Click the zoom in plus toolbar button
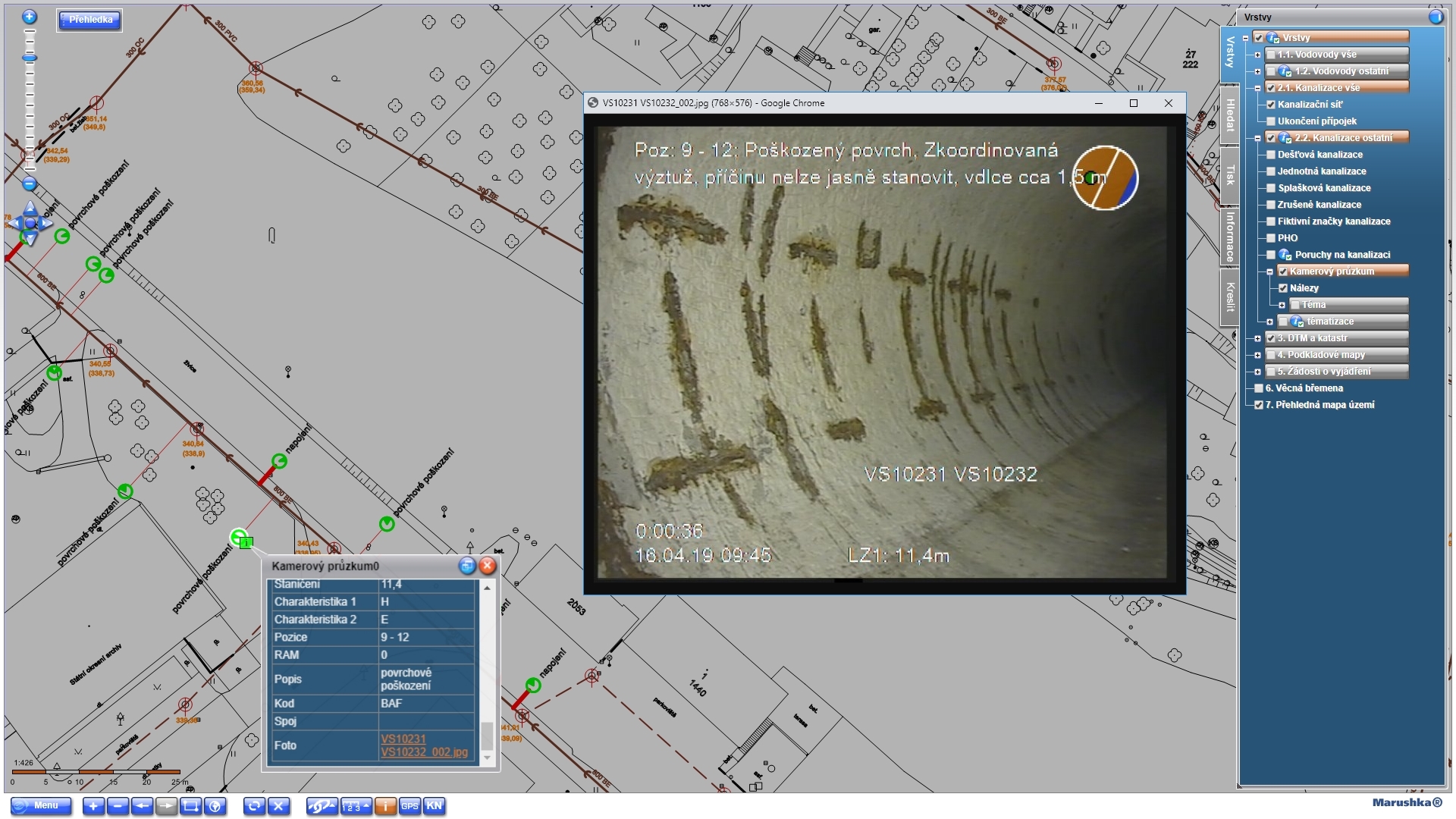 coord(93,806)
